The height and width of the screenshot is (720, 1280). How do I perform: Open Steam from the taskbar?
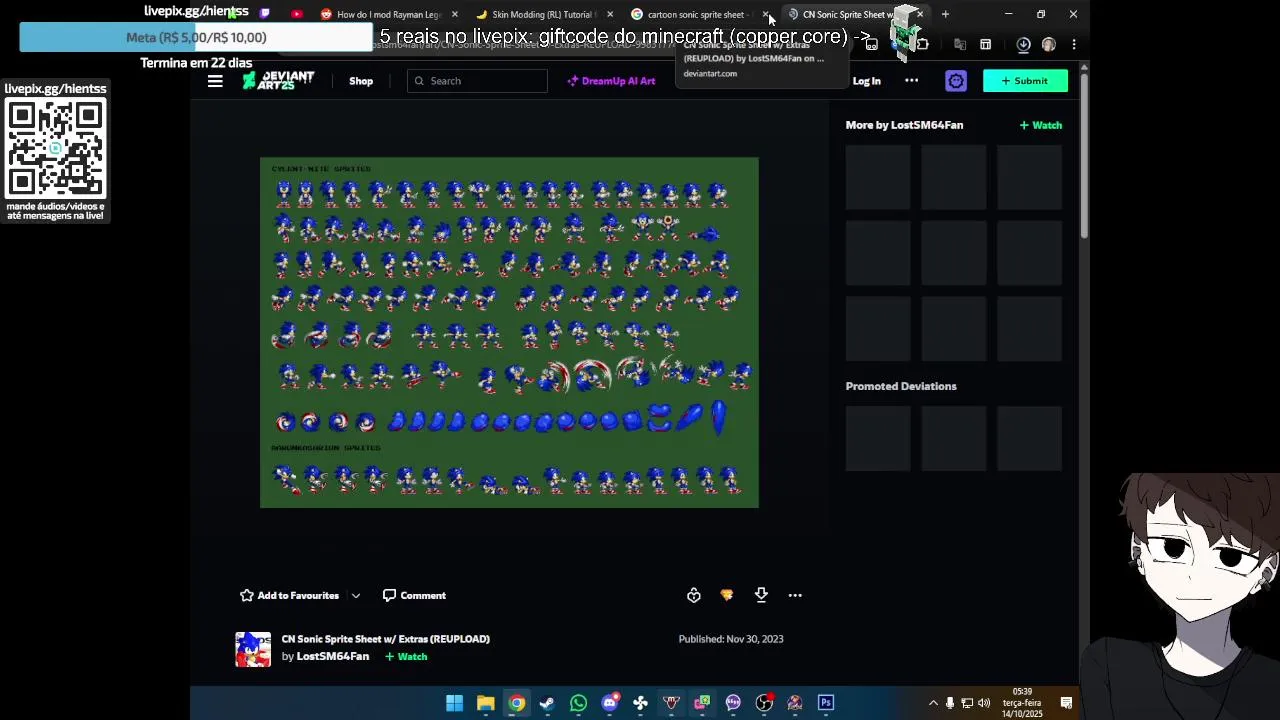pyautogui.click(x=547, y=703)
